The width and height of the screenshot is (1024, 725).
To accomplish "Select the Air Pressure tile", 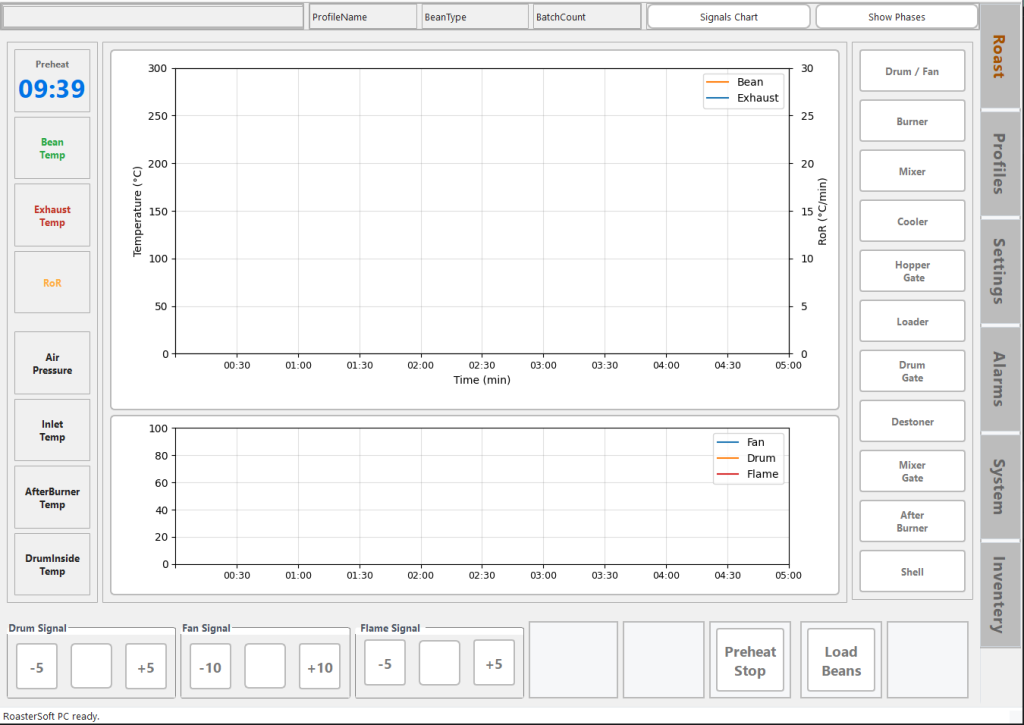I will pyautogui.click(x=52, y=363).
